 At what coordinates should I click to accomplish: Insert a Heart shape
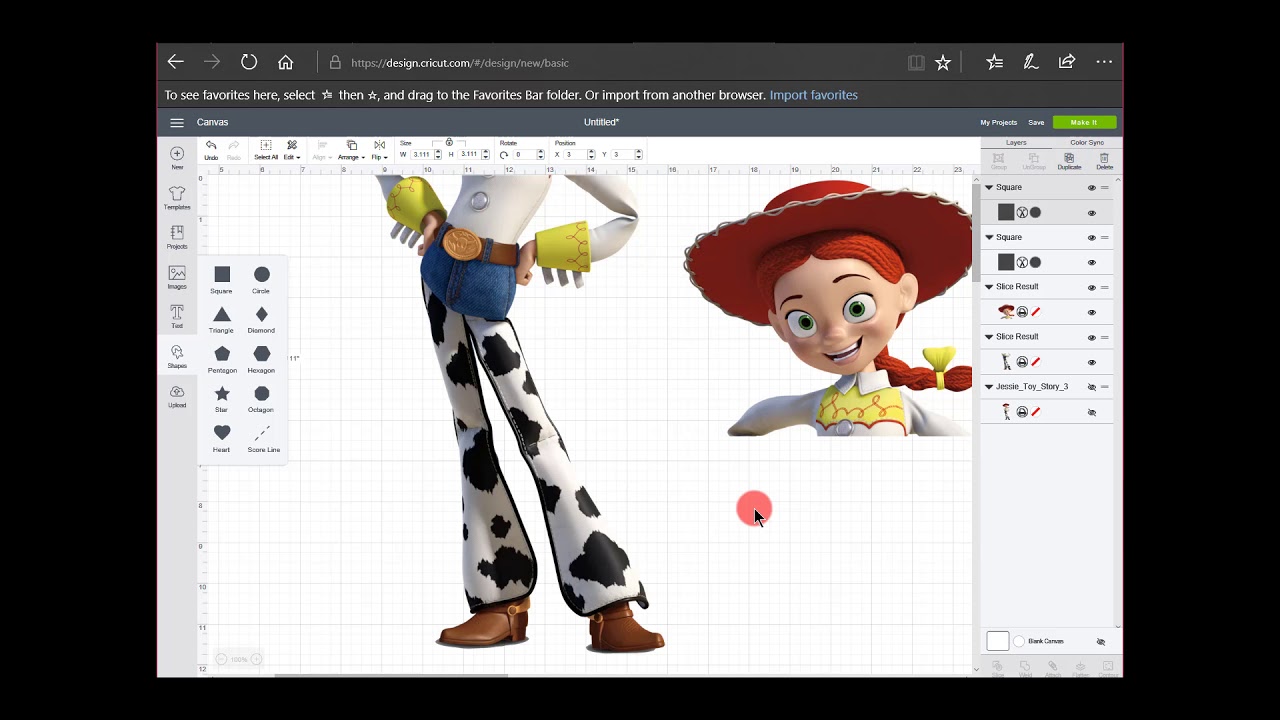pyautogui.click(x=222, y=439)
